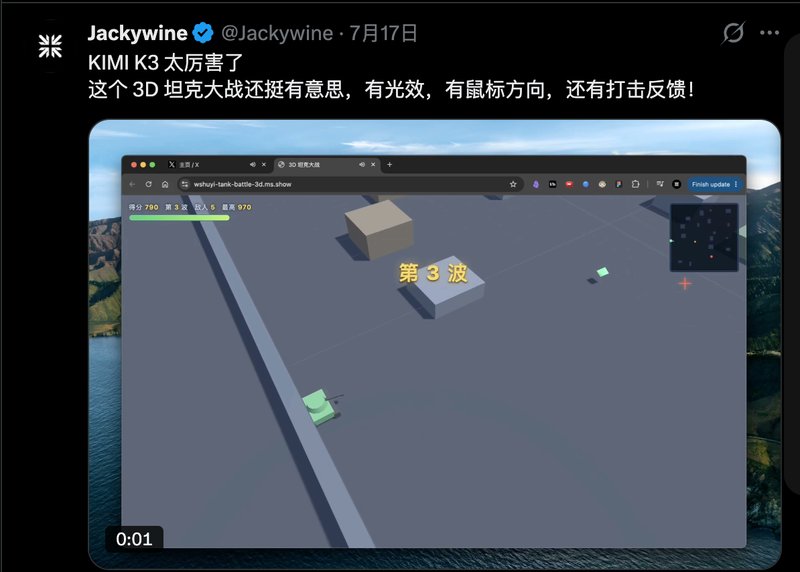Open menu dots beside Finish update
Screen dimensions: 800x572
[x=736, y=184]
